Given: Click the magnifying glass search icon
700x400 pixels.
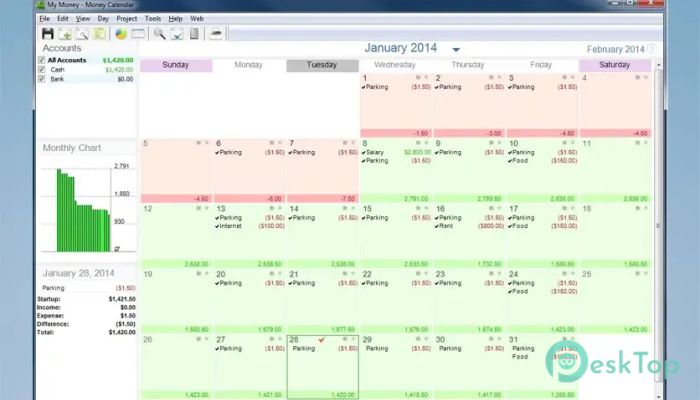Looking at the screenshot, I should (159, 33).
